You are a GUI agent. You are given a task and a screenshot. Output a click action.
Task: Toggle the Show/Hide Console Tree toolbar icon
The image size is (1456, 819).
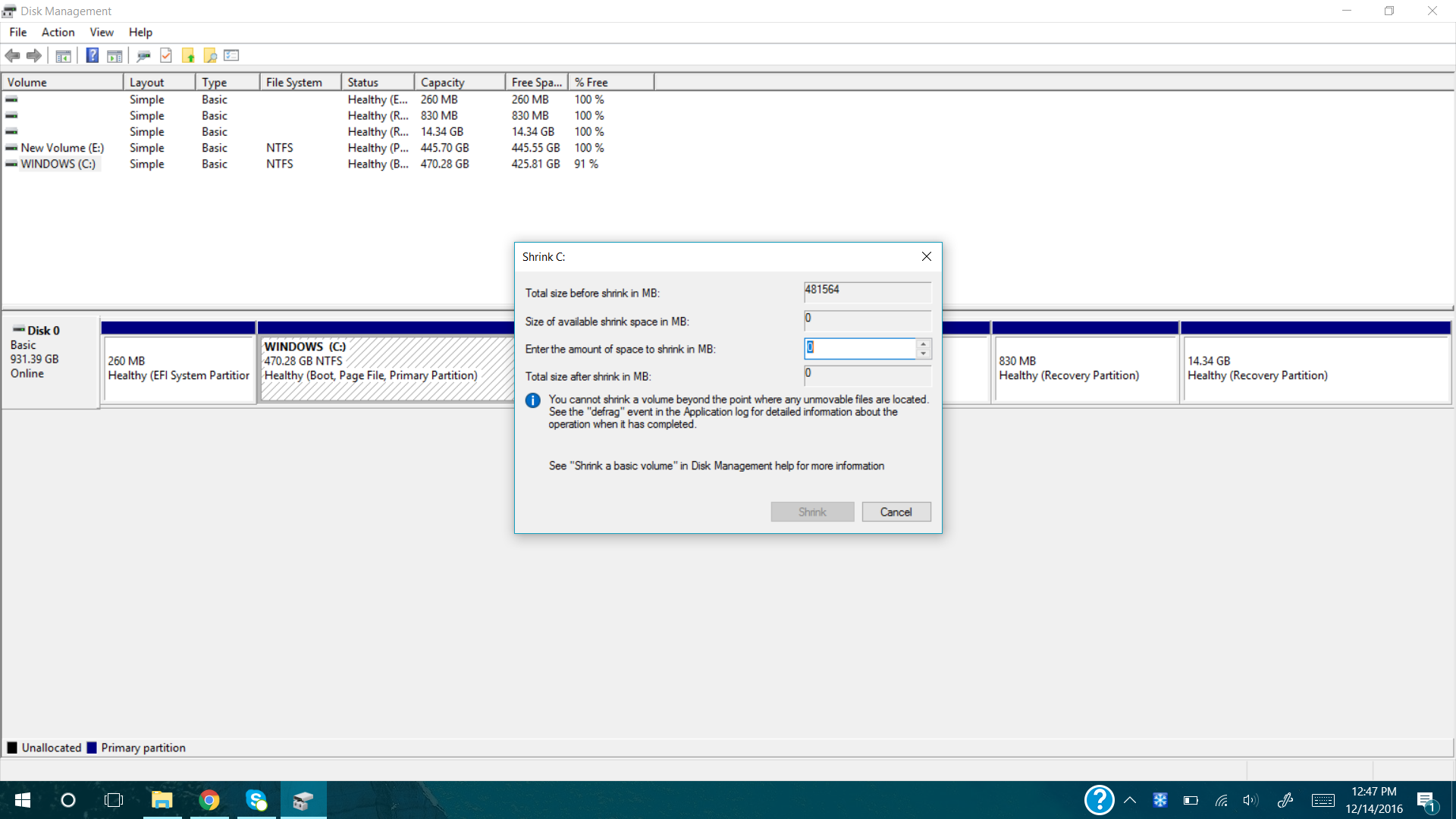click(x=64, y=55)
